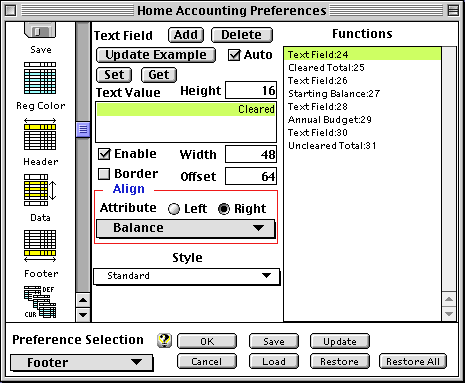Open the Footer preferences icon
This screenshot has width=465, height=383.
(x=40, y=246)
